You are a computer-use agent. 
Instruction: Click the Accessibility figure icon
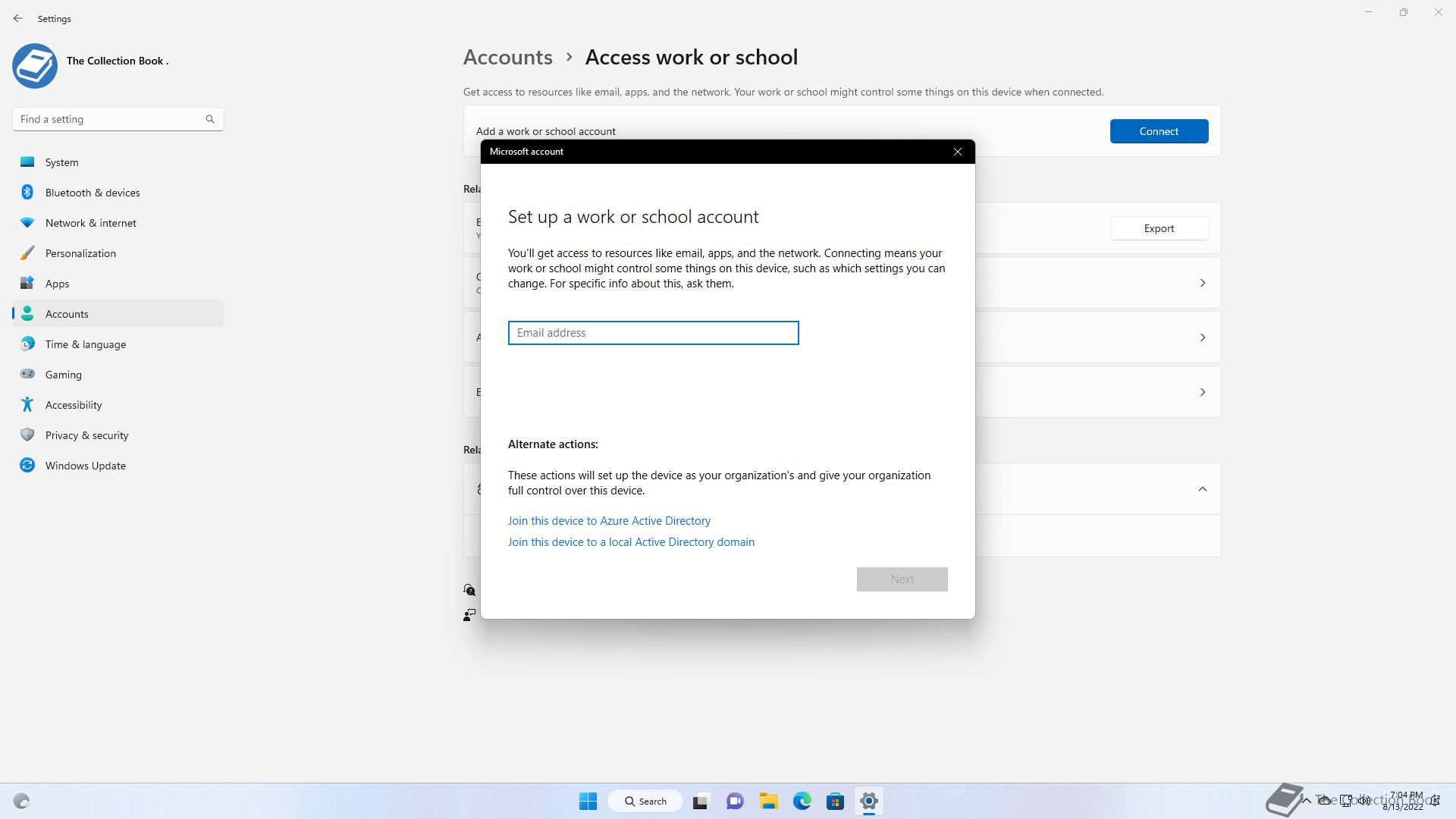click(x=27, y=404)
